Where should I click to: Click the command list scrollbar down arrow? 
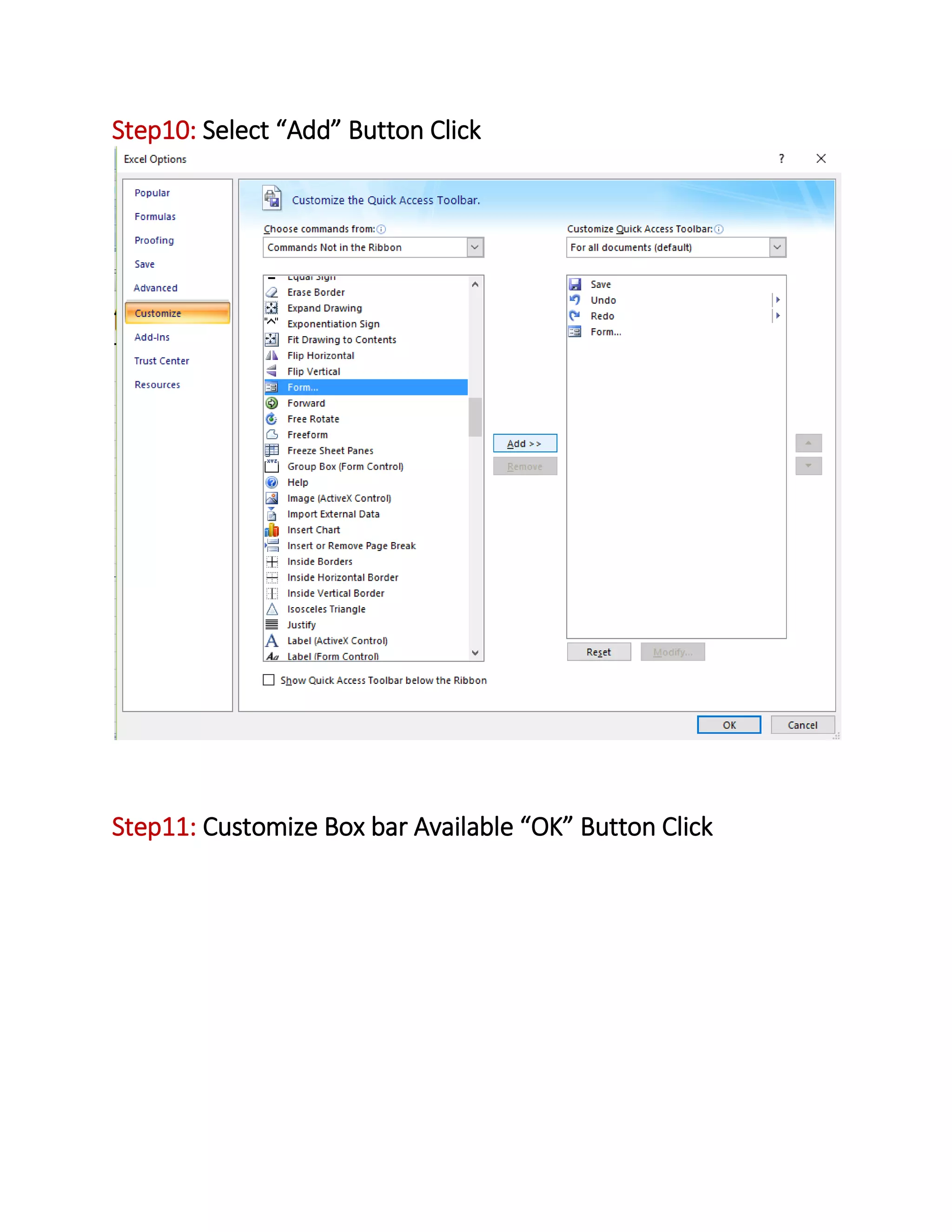(x=475, y=653)
